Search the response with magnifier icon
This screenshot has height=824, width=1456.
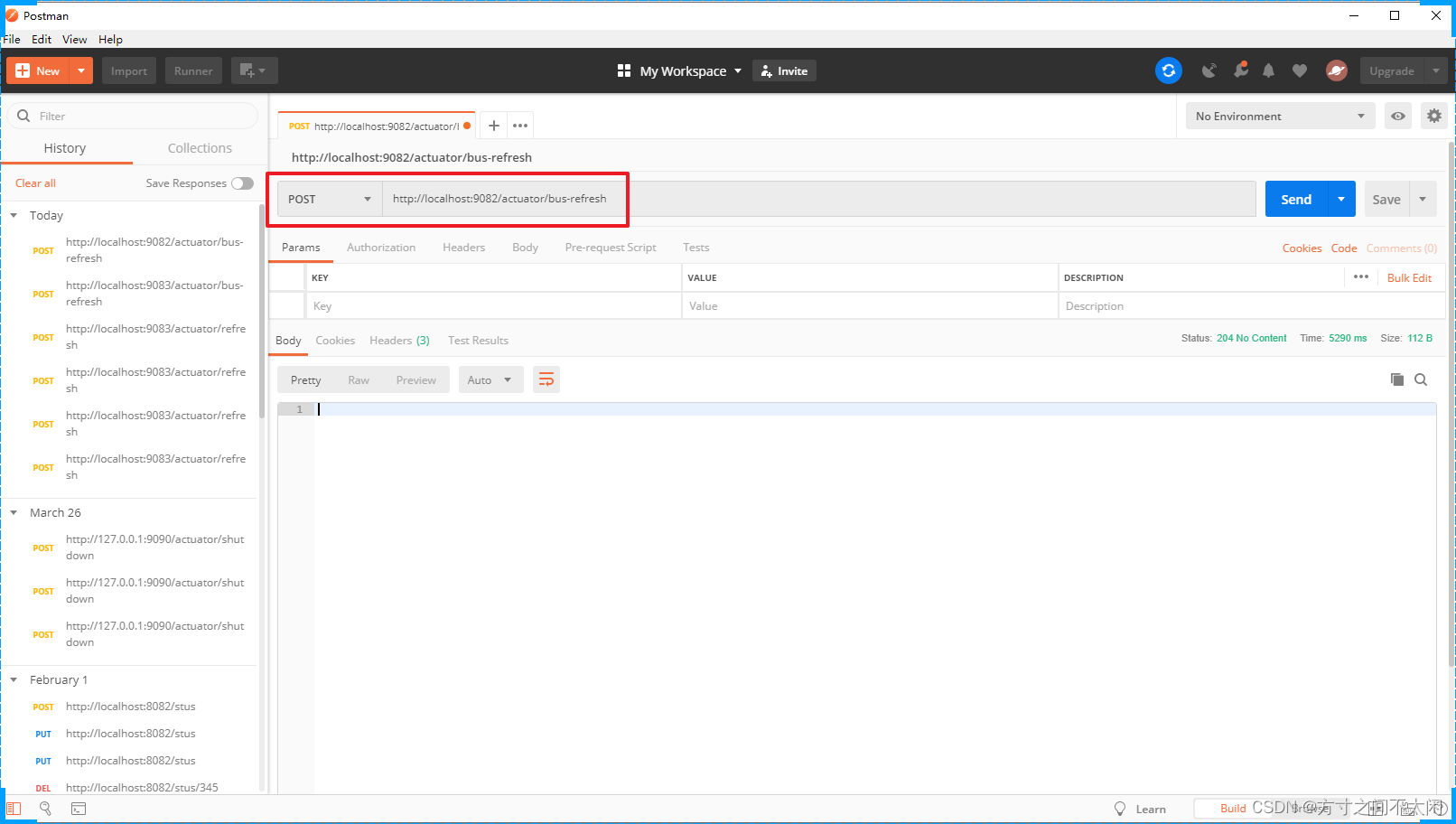pos(1421,379)
